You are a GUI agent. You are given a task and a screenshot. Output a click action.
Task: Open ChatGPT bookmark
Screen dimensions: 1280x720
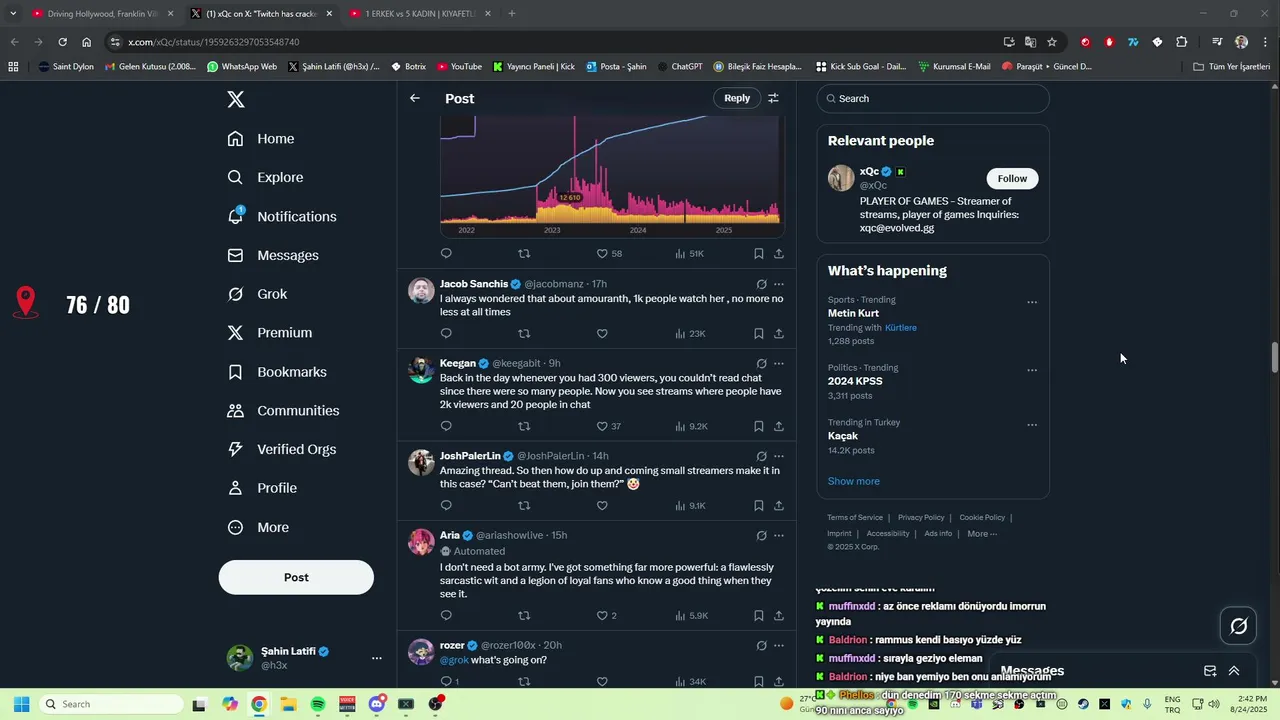pyautogui.click(x=680, y=67)
